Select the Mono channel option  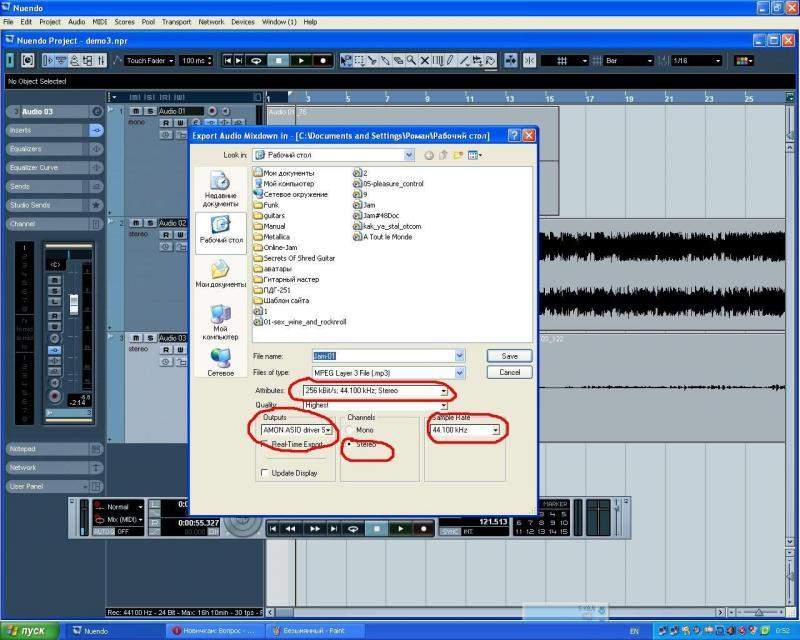(x=349, y=429)
